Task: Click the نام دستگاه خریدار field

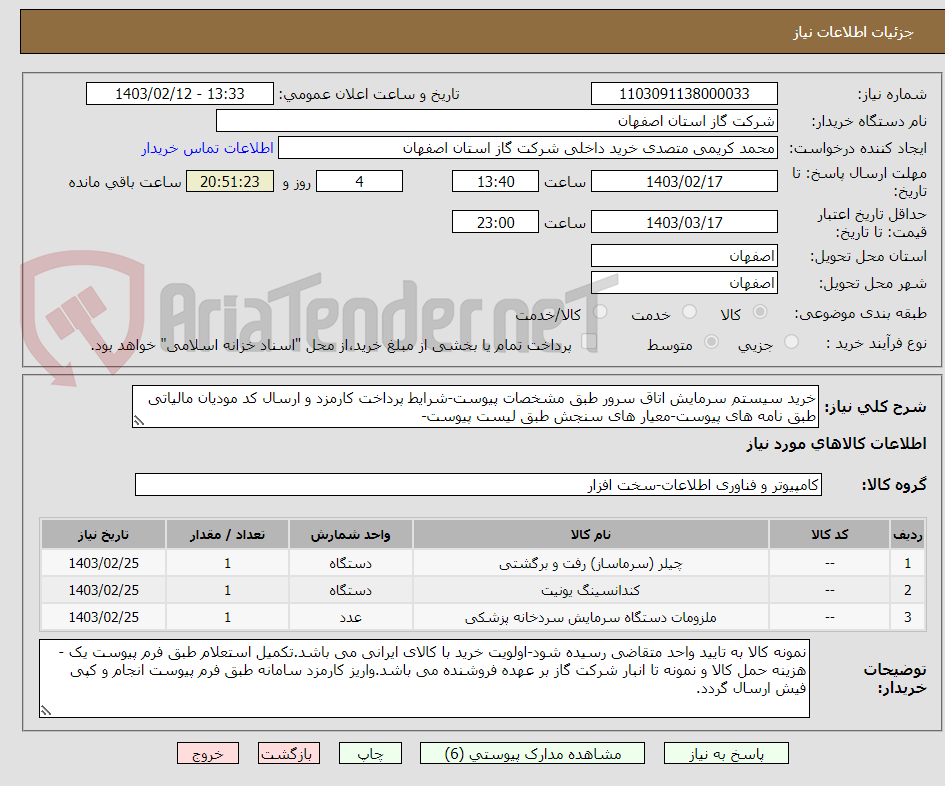Action: (x=497, y=121)
